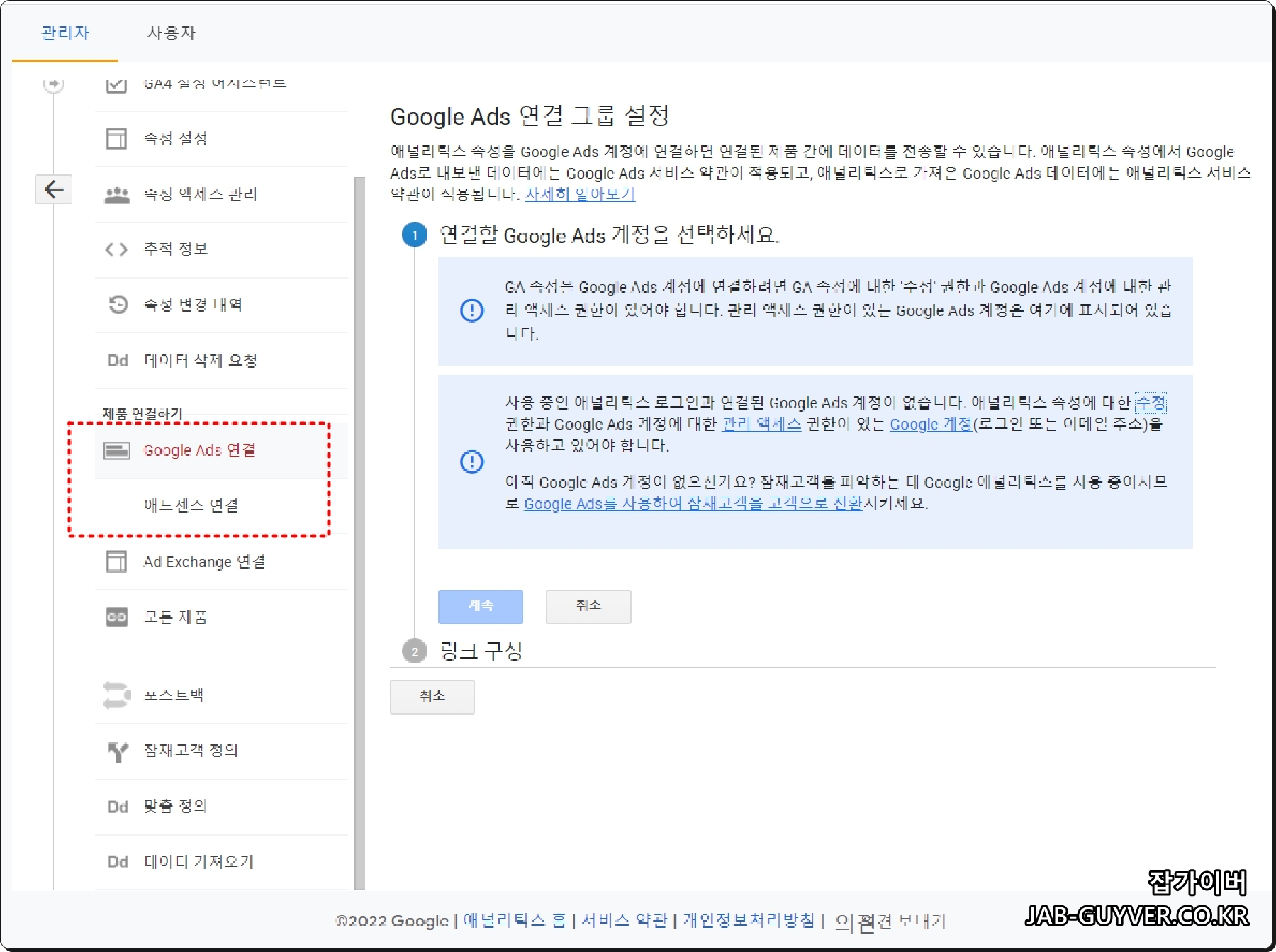Click the back arrow button in sidebar
Screen dimensions: 1276x952
pos(54,189)
